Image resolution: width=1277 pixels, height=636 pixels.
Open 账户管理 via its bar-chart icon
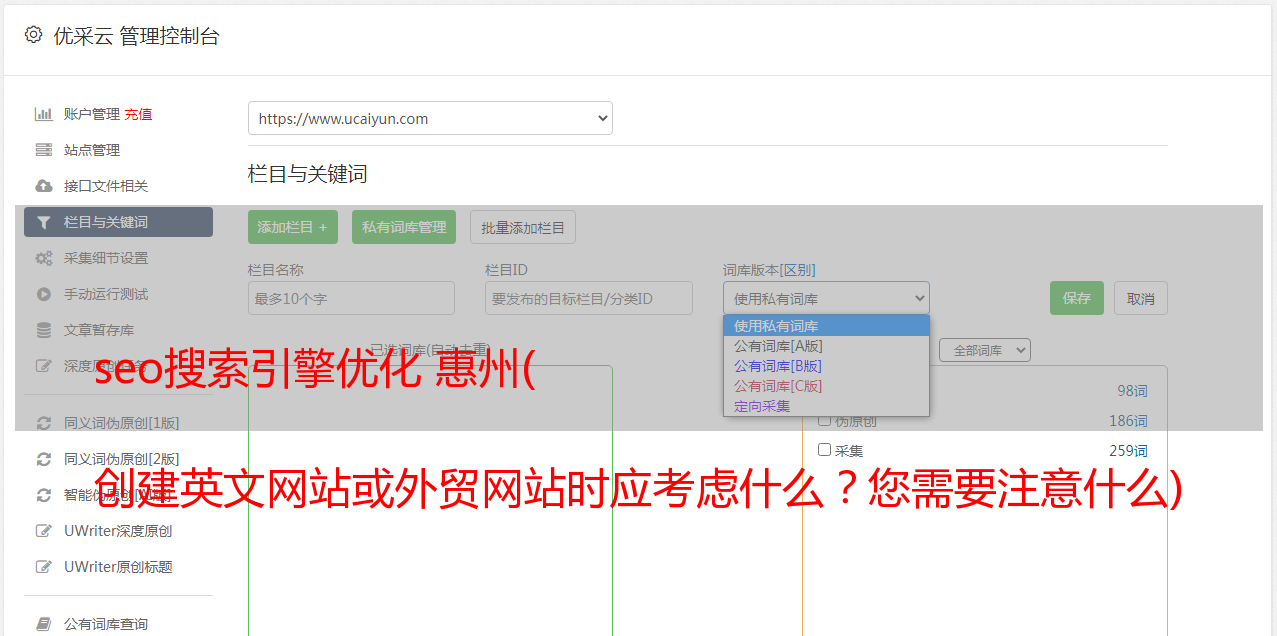pos(44,114)
